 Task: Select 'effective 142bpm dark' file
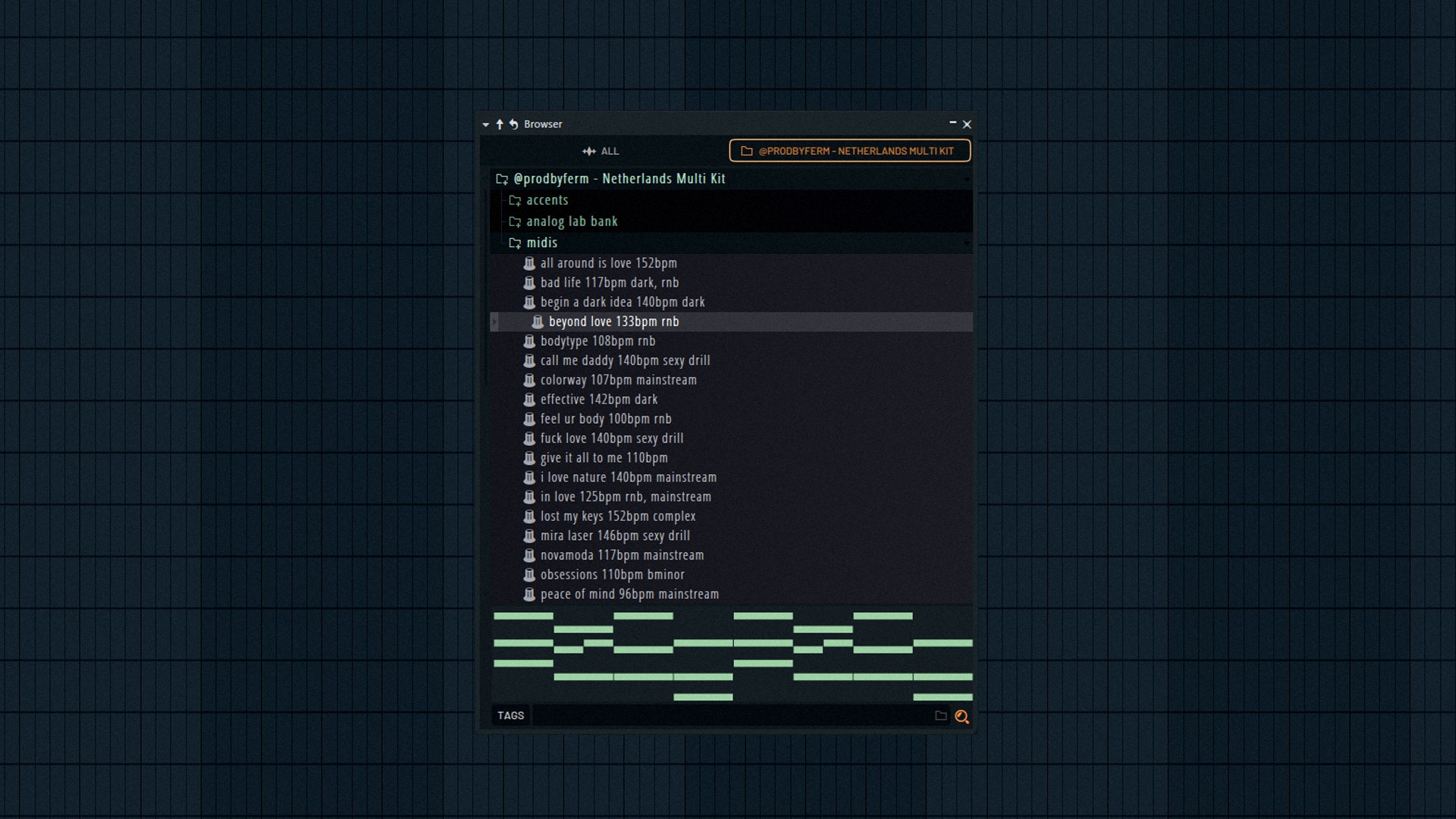tap(731, 400)
